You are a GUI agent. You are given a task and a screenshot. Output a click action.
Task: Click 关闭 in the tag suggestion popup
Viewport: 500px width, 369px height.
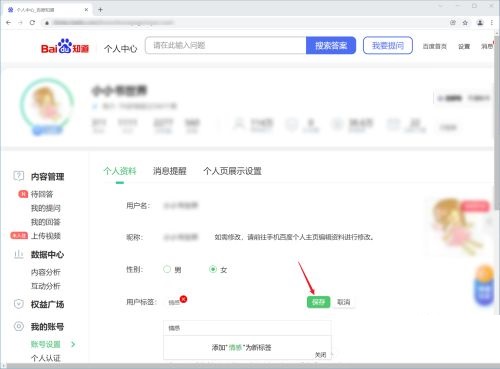click(x=321, y=355)
